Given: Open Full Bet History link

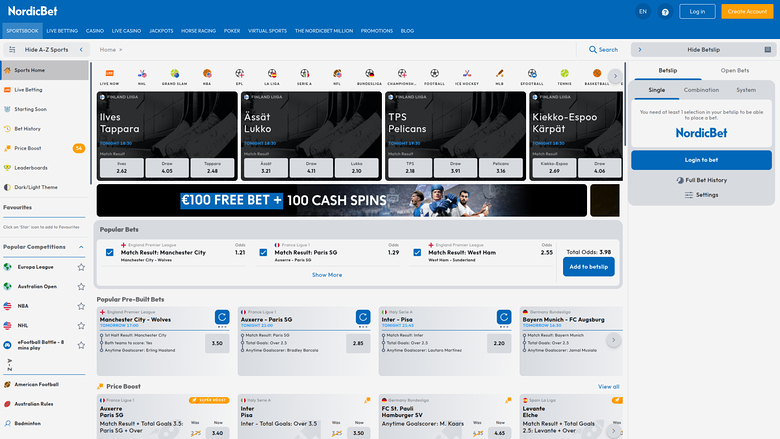Looking at the screenshot, I should (x=701, y=180).
